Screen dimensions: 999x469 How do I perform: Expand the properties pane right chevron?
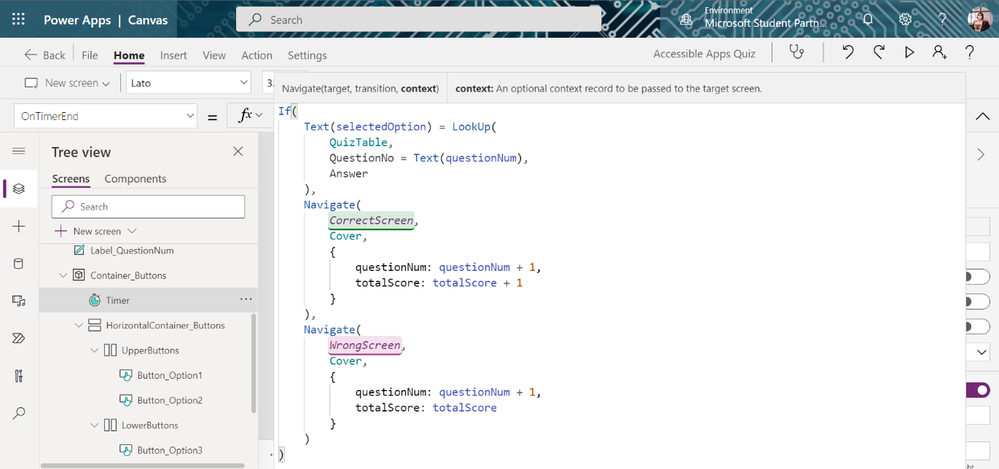tap(981, 154)
